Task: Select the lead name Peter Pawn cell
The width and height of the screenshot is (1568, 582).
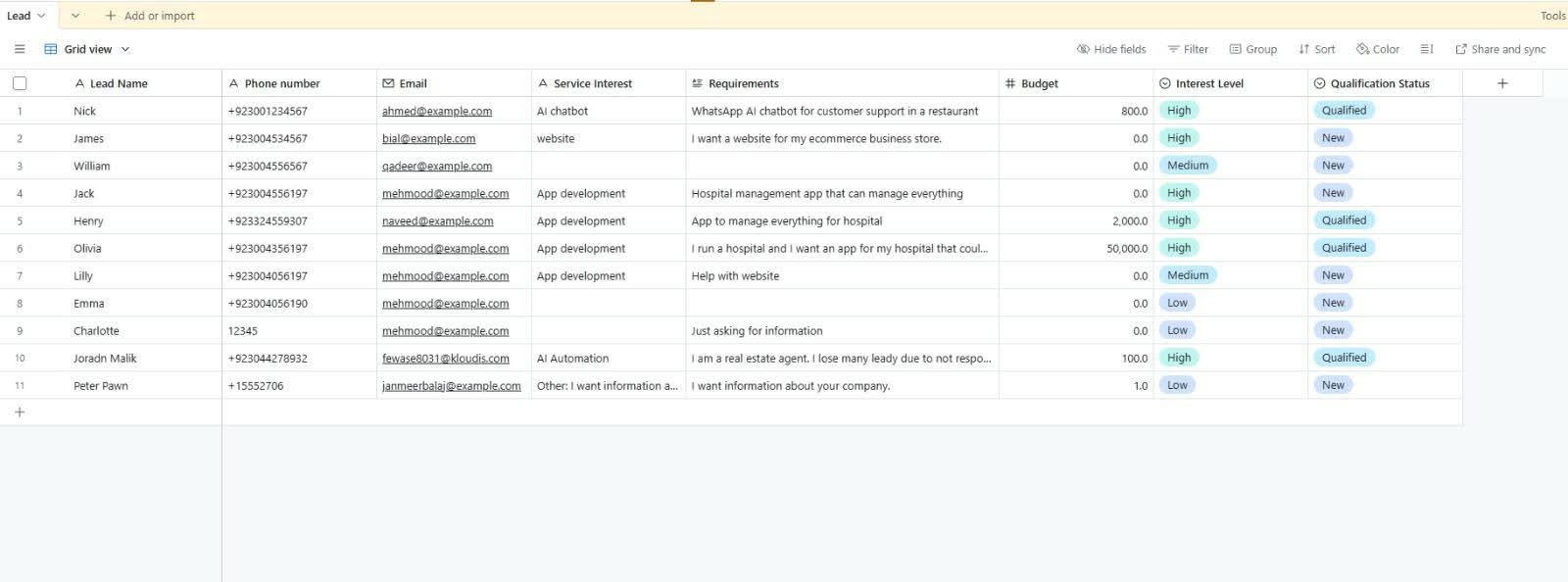Action: 145,385
